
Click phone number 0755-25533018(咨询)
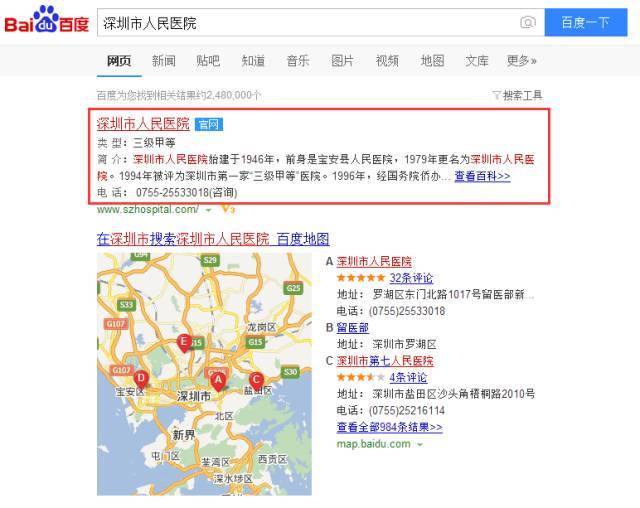tap(187, 193)
